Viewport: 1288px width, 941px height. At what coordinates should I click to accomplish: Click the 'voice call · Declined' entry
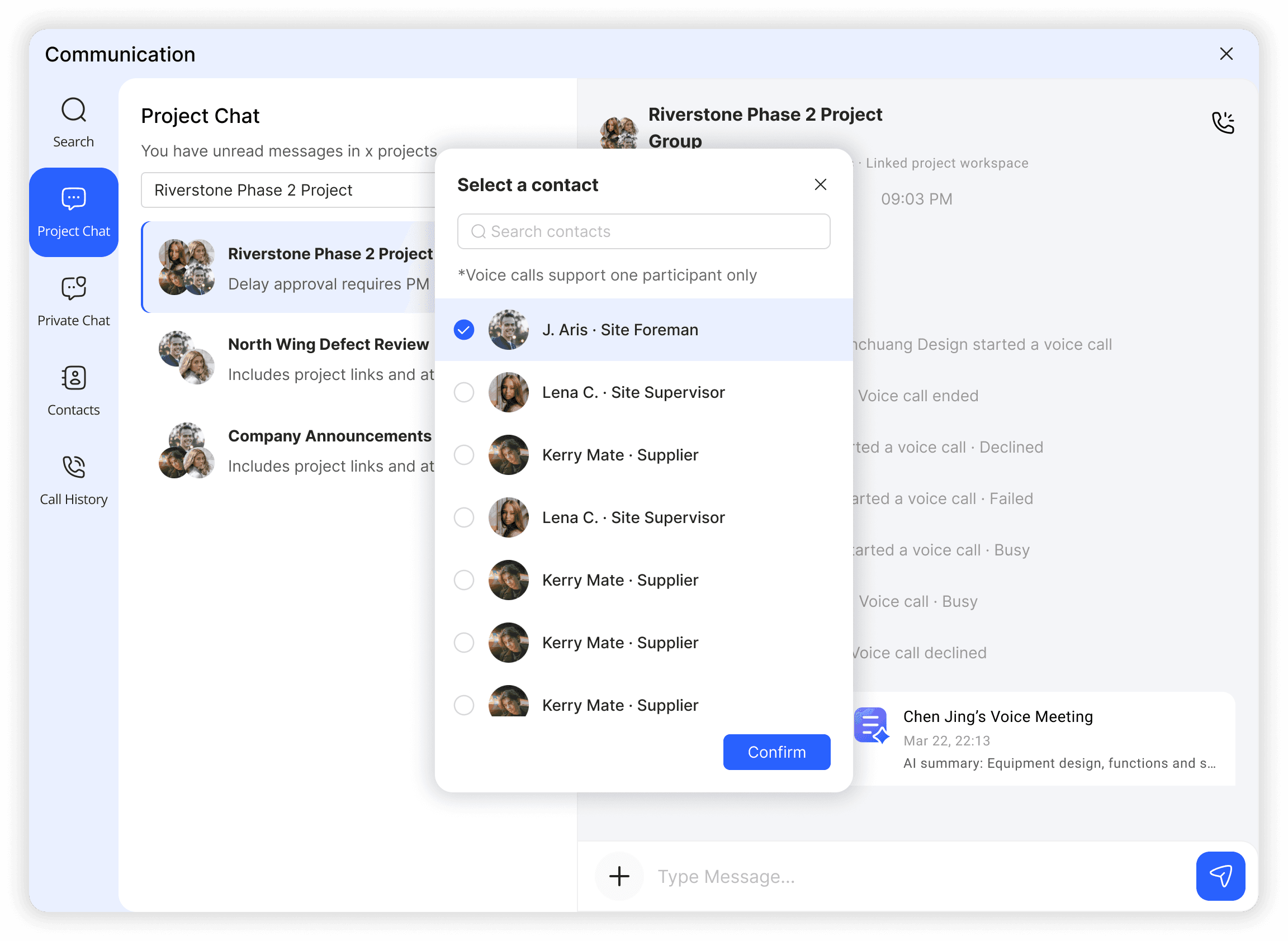[x=948, y=447]
